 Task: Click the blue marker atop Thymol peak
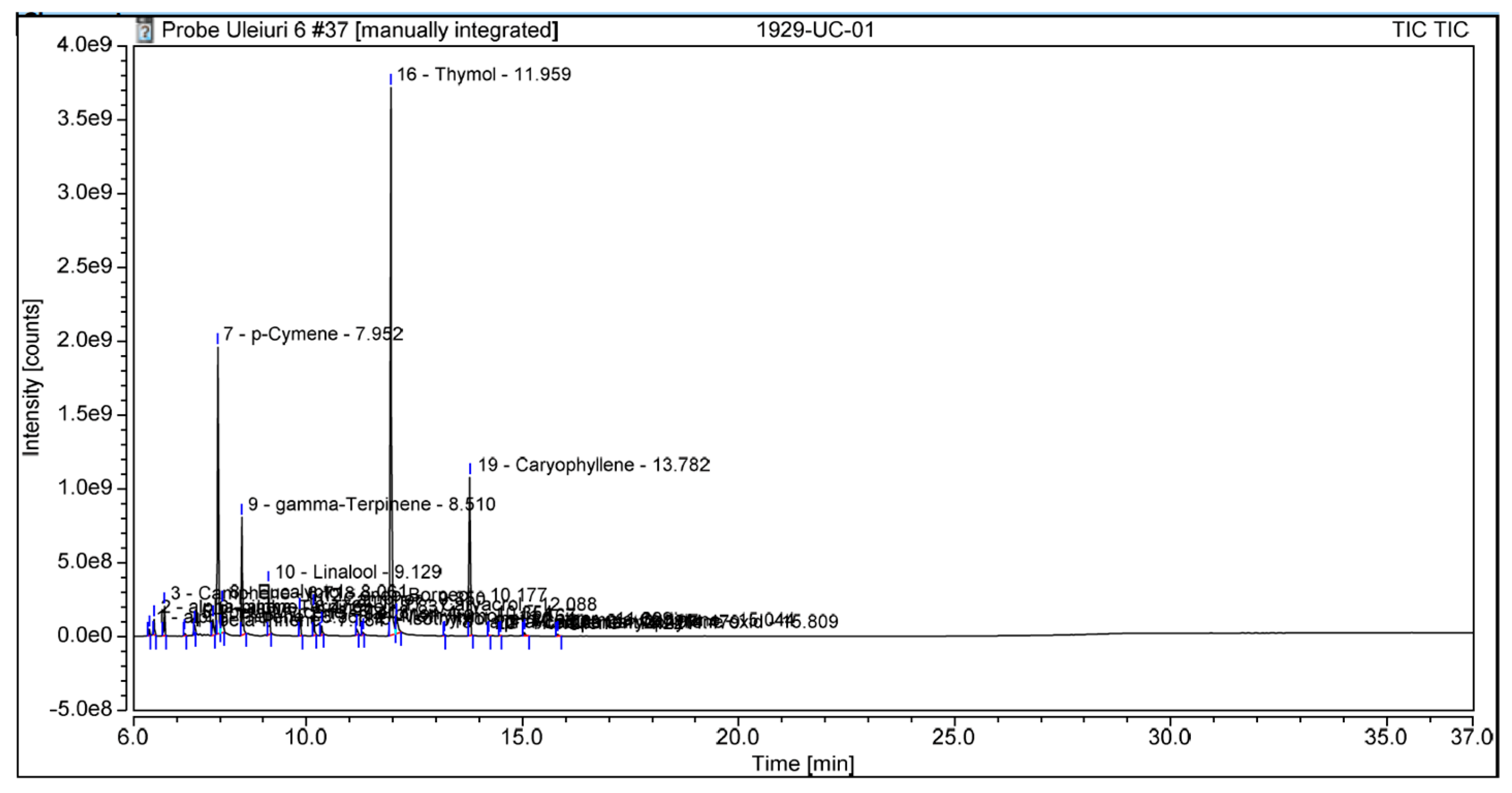coord(391,78)
